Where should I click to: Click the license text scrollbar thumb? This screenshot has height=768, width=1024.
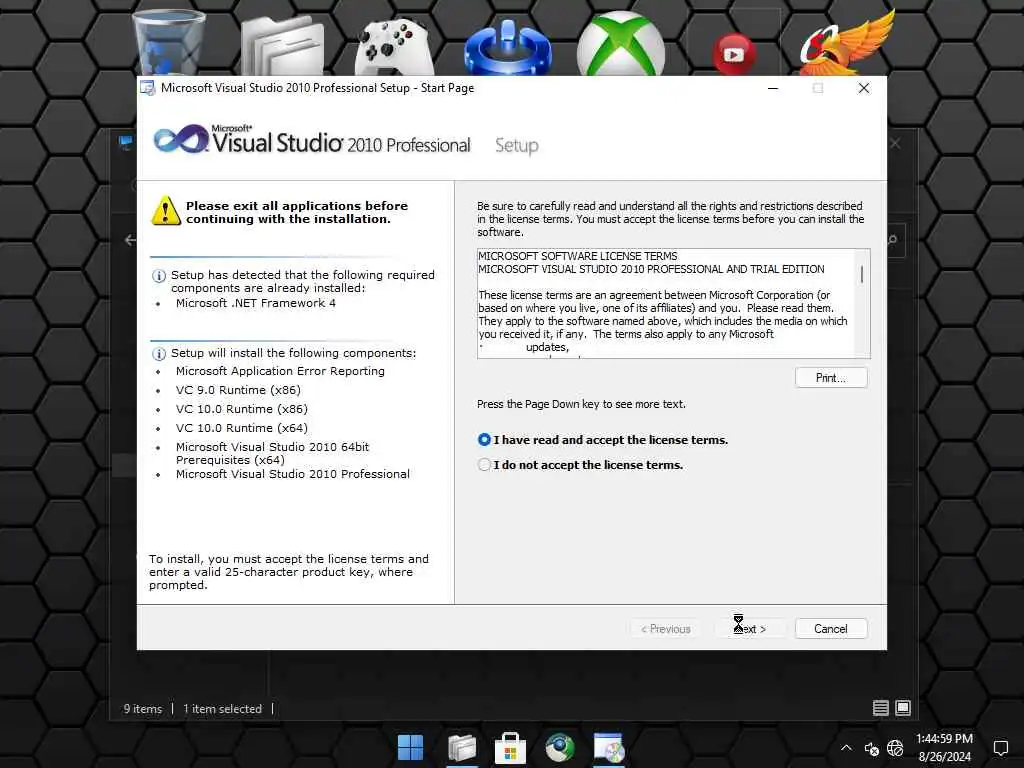click(x=862, y=274)
